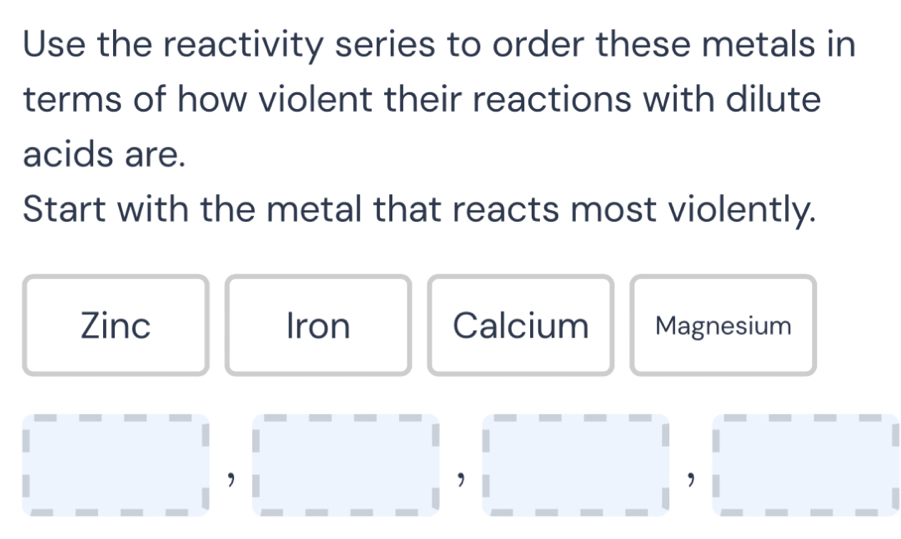
Task: Choose the Calcium metal card
Action: [x=521, y=326]
